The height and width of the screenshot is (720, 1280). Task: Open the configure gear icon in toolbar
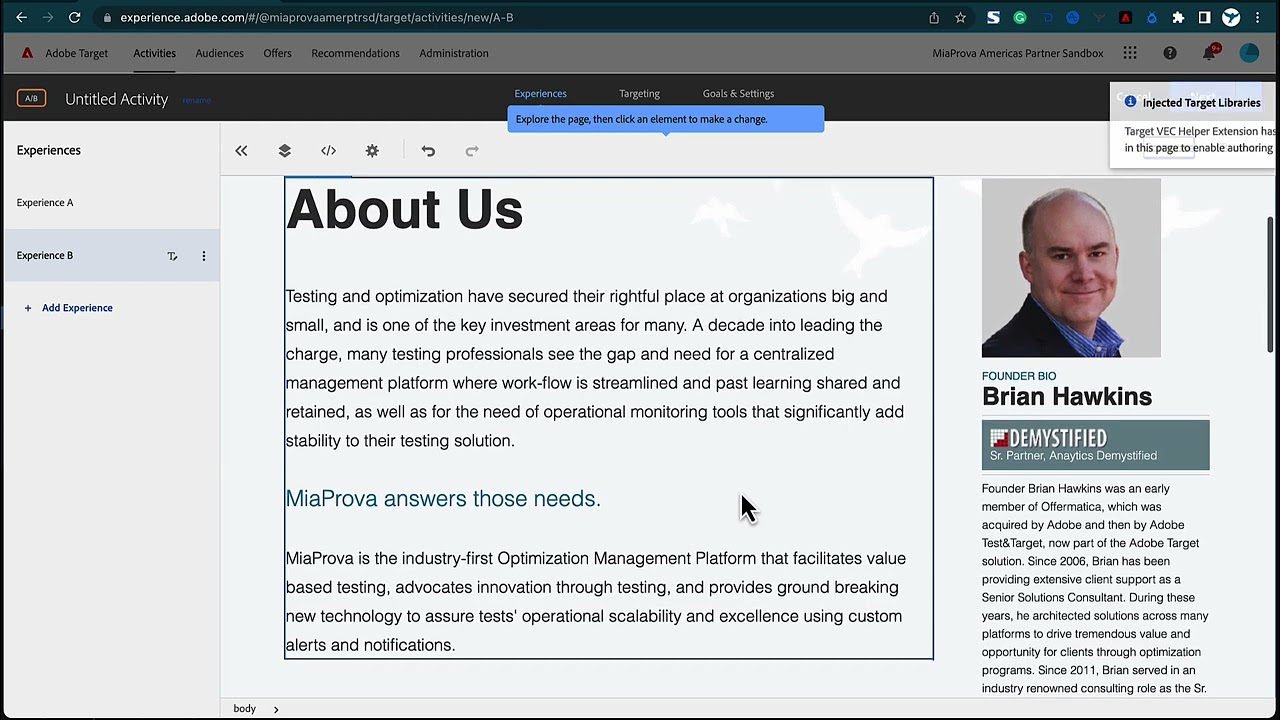click(372, 151)
